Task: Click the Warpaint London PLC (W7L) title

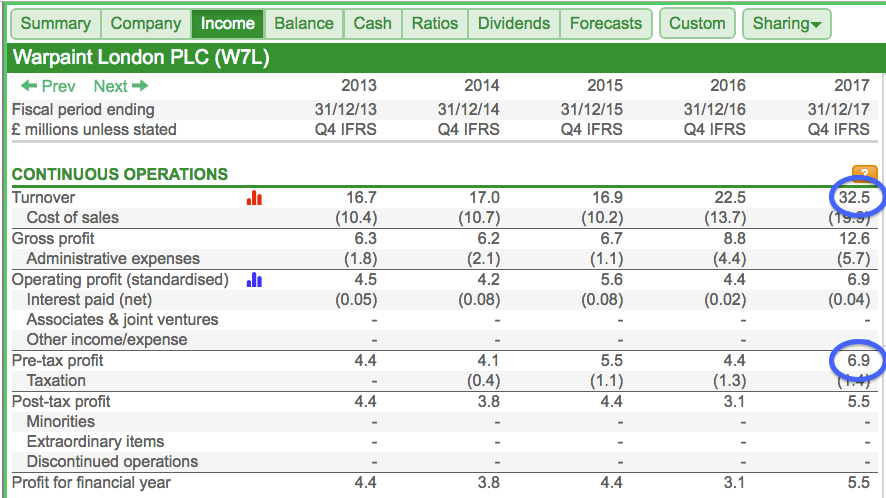Action: pyautogui.click(x=141, y=57)
